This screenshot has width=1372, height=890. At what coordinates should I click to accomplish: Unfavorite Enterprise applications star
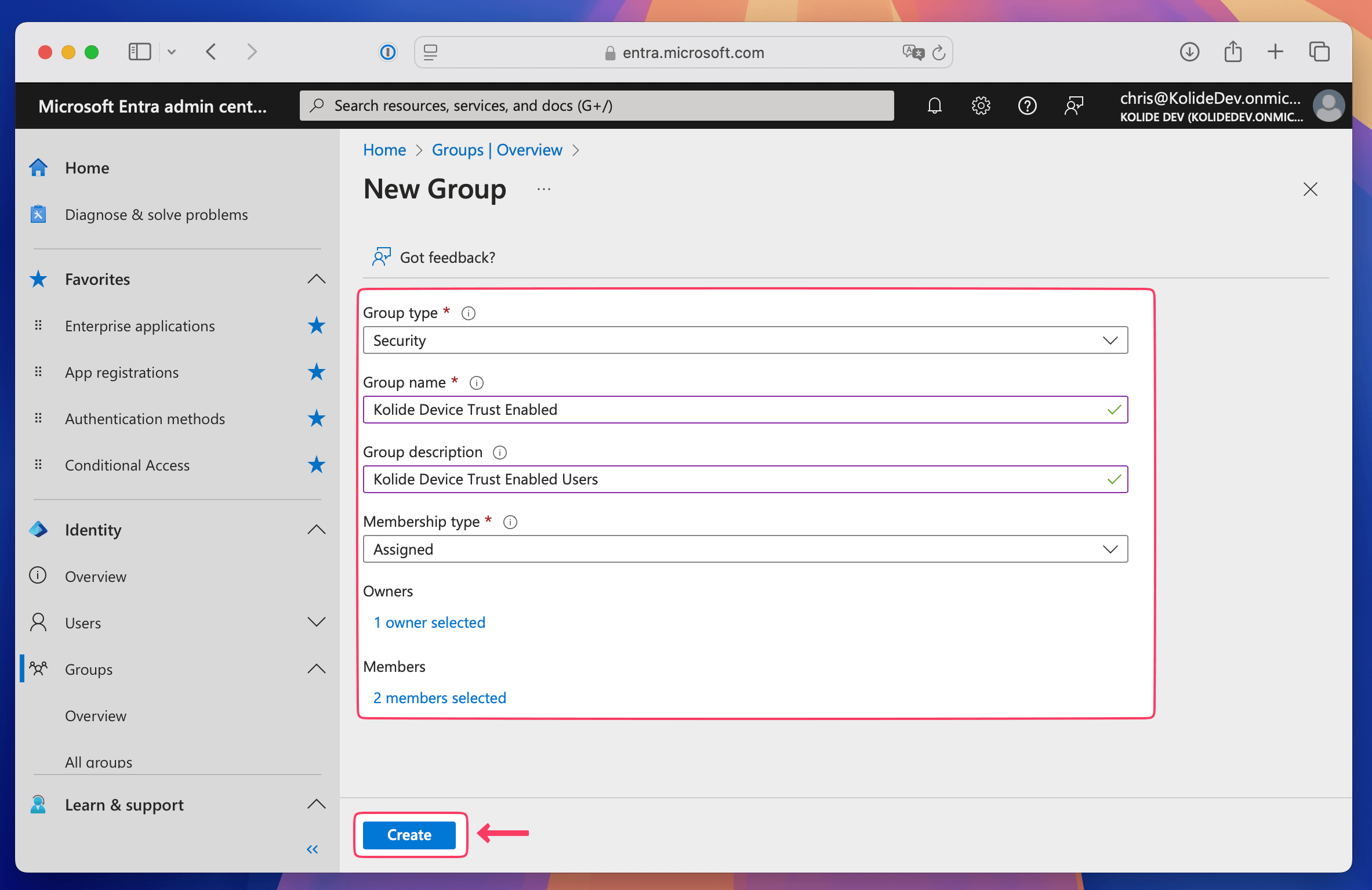click(316, 326)
